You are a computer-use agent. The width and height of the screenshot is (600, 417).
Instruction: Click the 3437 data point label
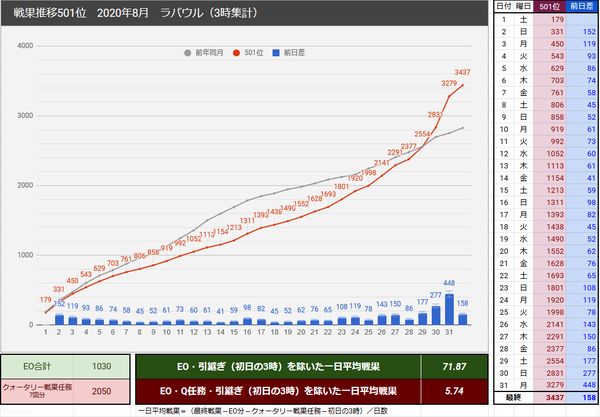point(462,72)
